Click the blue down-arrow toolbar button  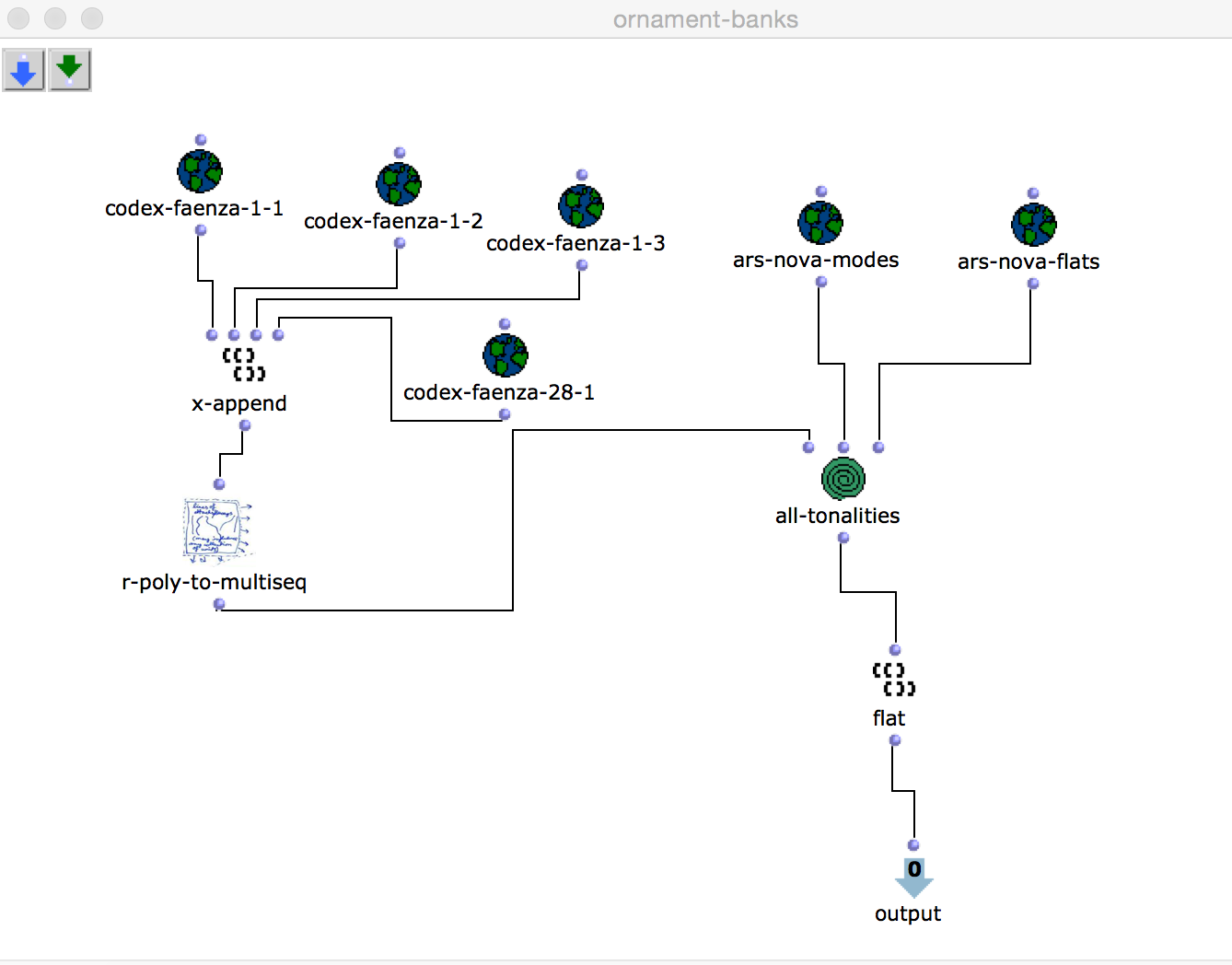tap(24, 70)
